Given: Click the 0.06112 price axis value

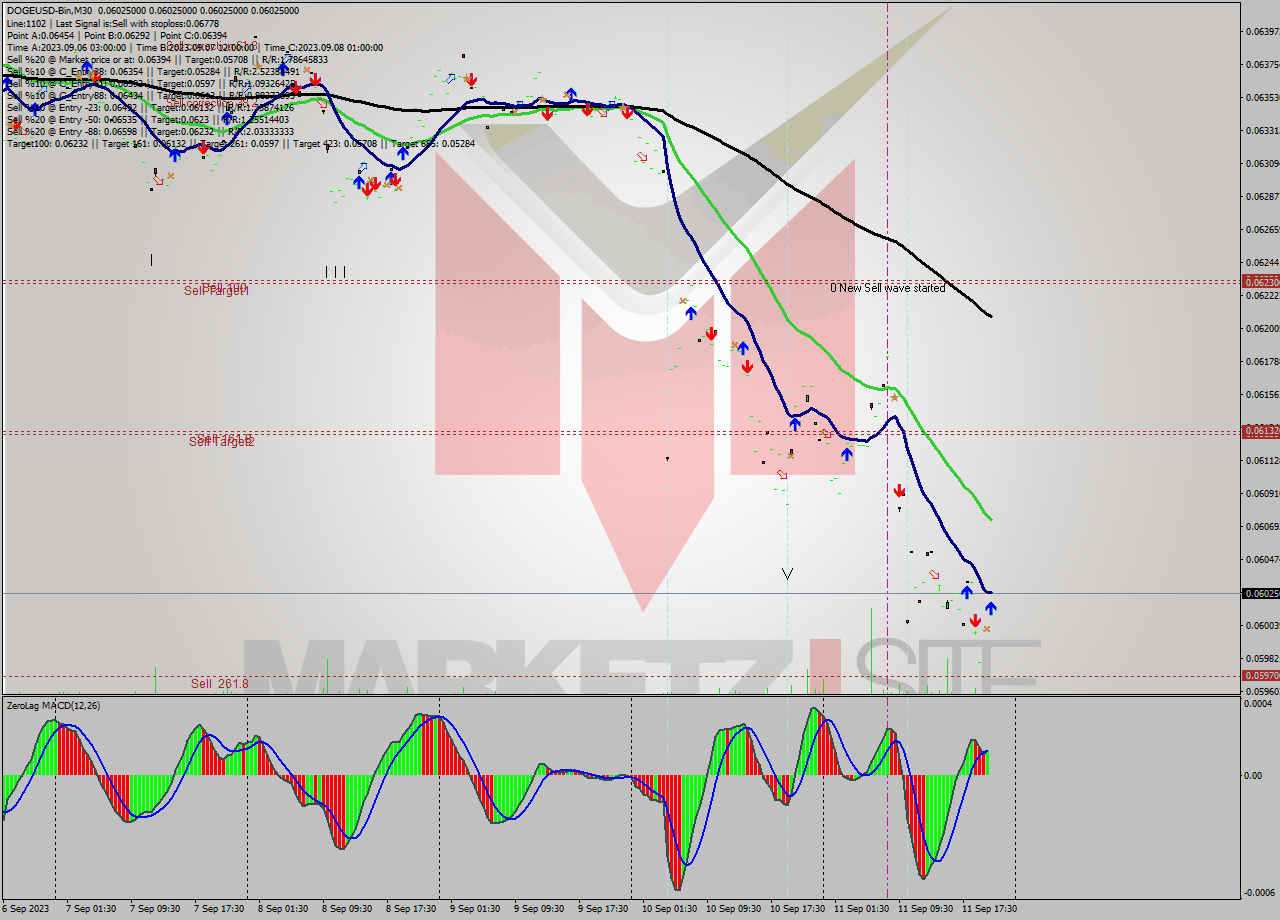Looking at the screenshot, I should (1262, 460).
